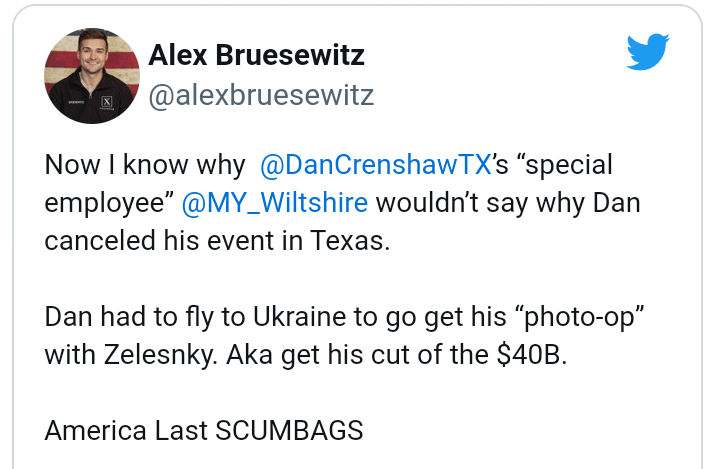This screenshot has width=718, height=469.
Task: Click the "Now I know why" opening text
Action: 144,164
